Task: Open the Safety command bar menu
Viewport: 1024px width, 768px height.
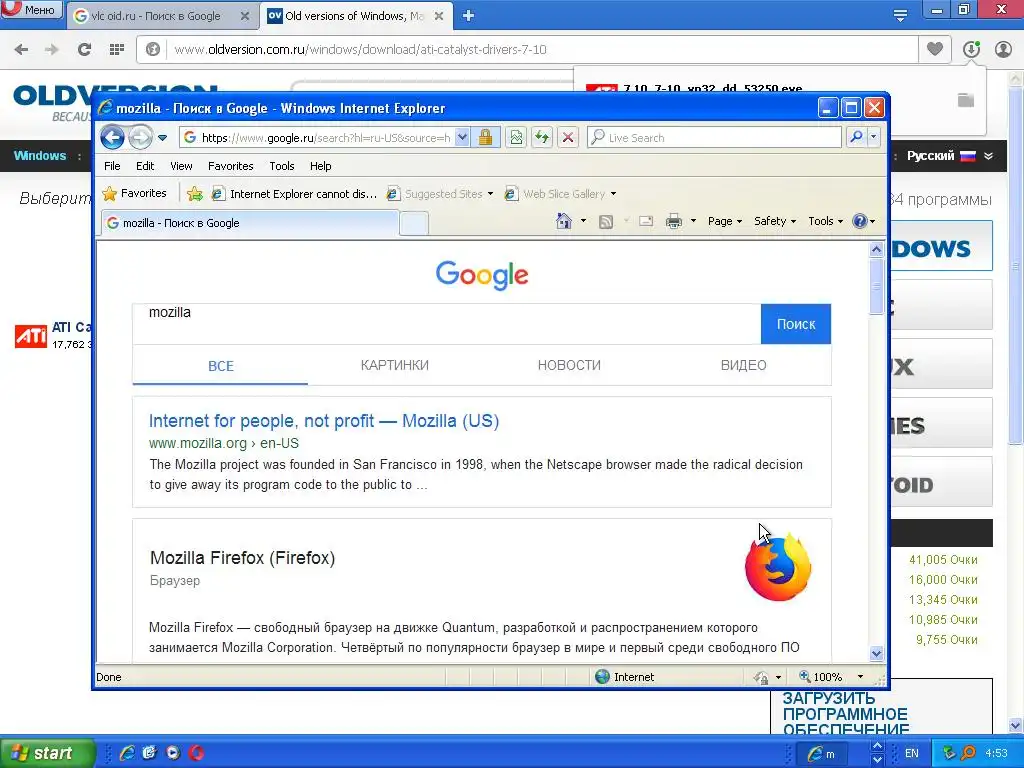Action: point(775,221)
